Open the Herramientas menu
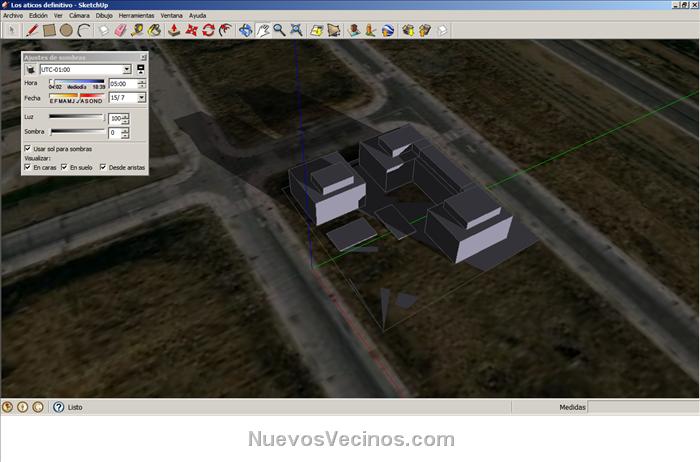Screen dimensions: 700x462 [x=136, y=15]
